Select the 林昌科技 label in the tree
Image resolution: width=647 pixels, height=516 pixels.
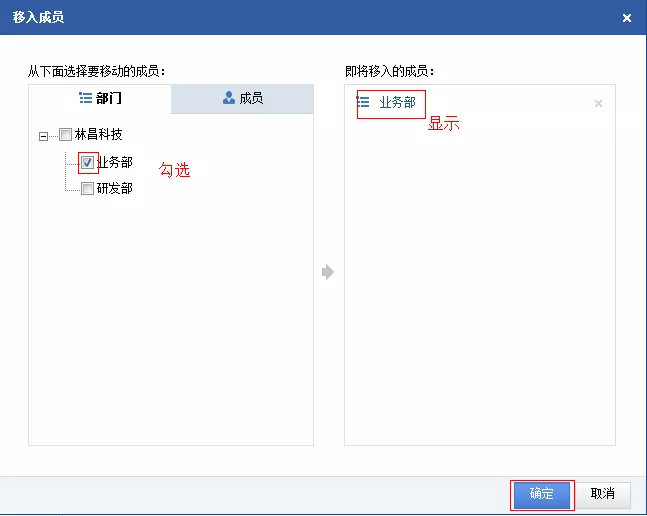tap(99, 135)
